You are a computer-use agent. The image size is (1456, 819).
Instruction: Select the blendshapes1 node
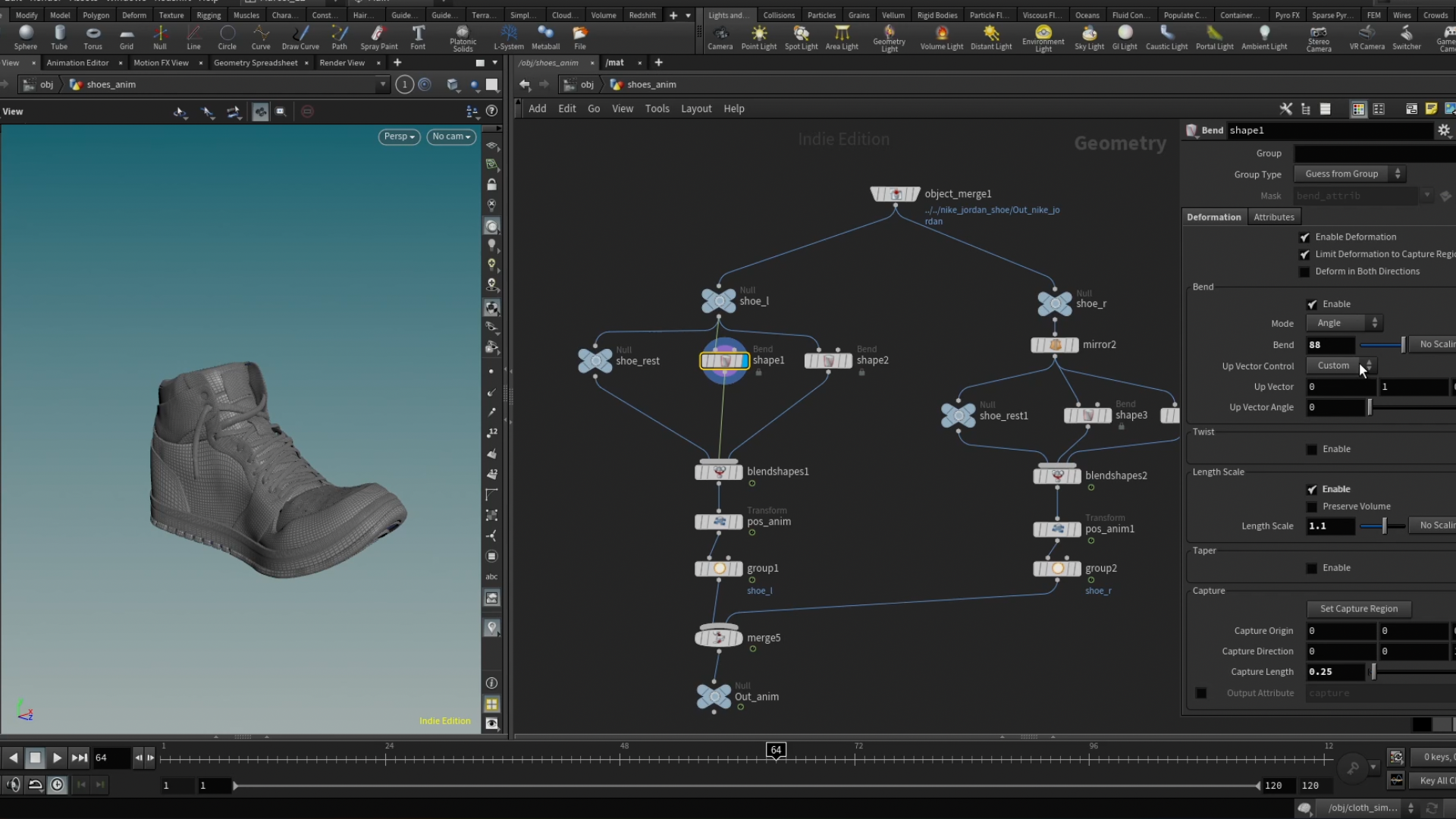click(x=719, y=472)
